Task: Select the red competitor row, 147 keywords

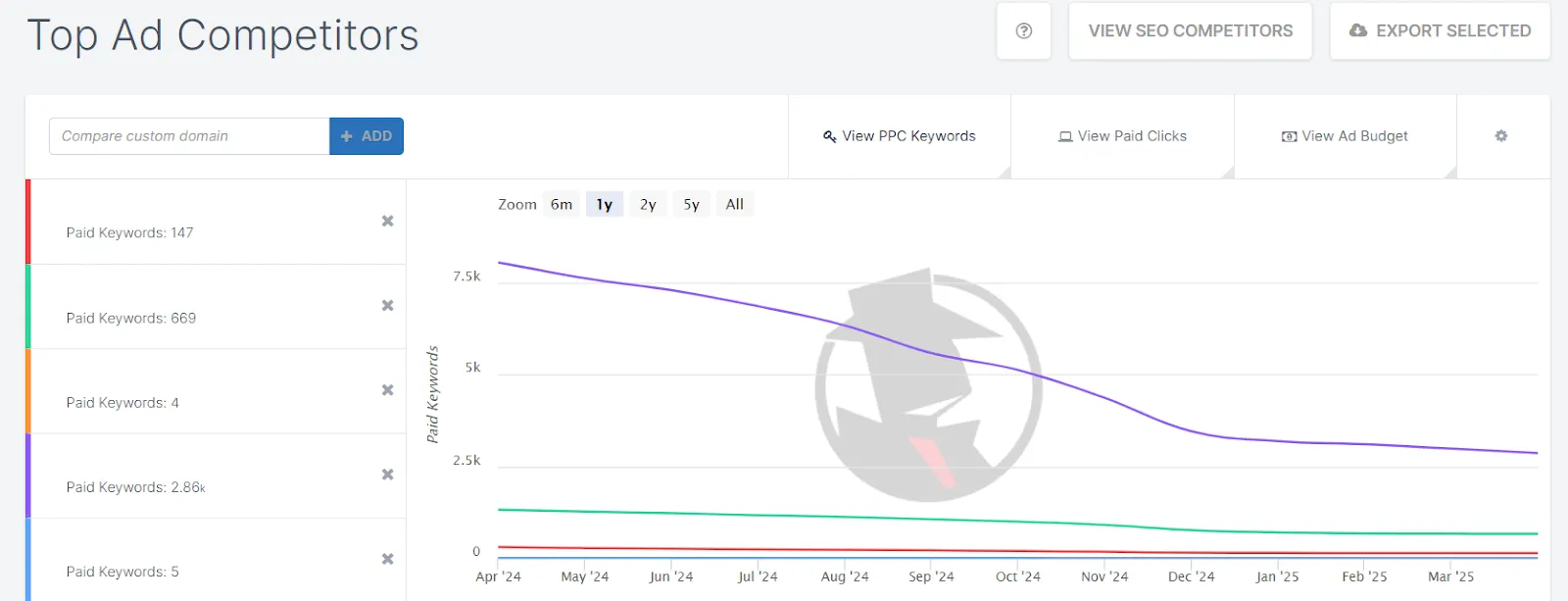Action: (x=216, y=222)
